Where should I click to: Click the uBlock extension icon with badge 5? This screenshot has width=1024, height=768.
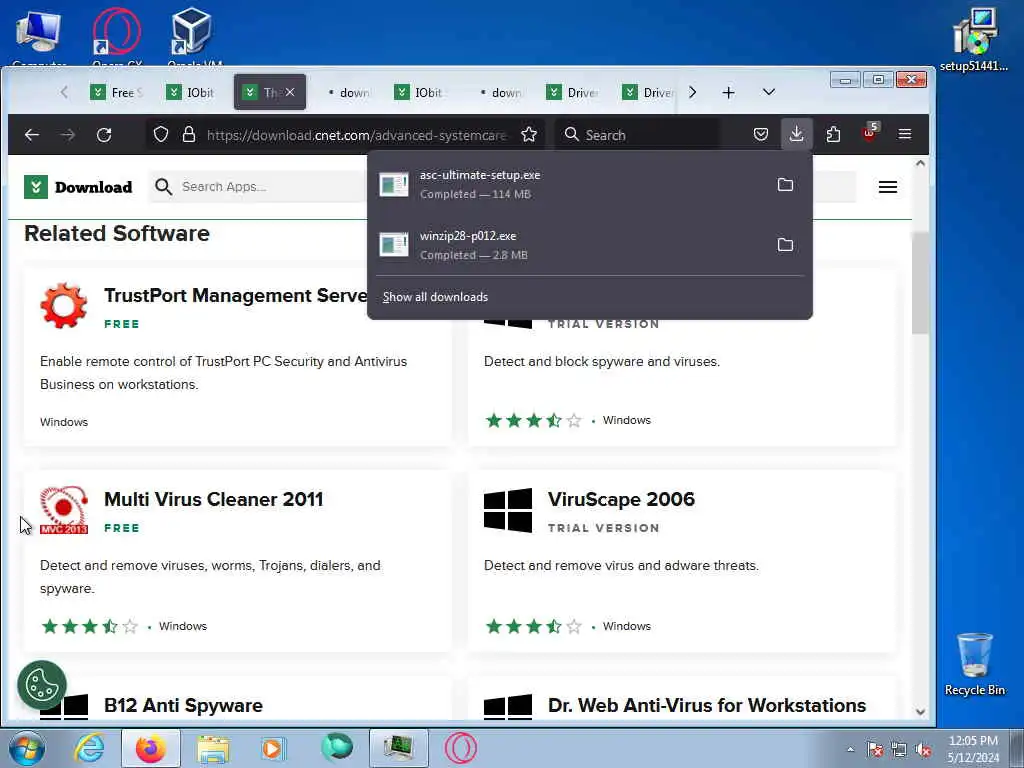coord(870,133)
